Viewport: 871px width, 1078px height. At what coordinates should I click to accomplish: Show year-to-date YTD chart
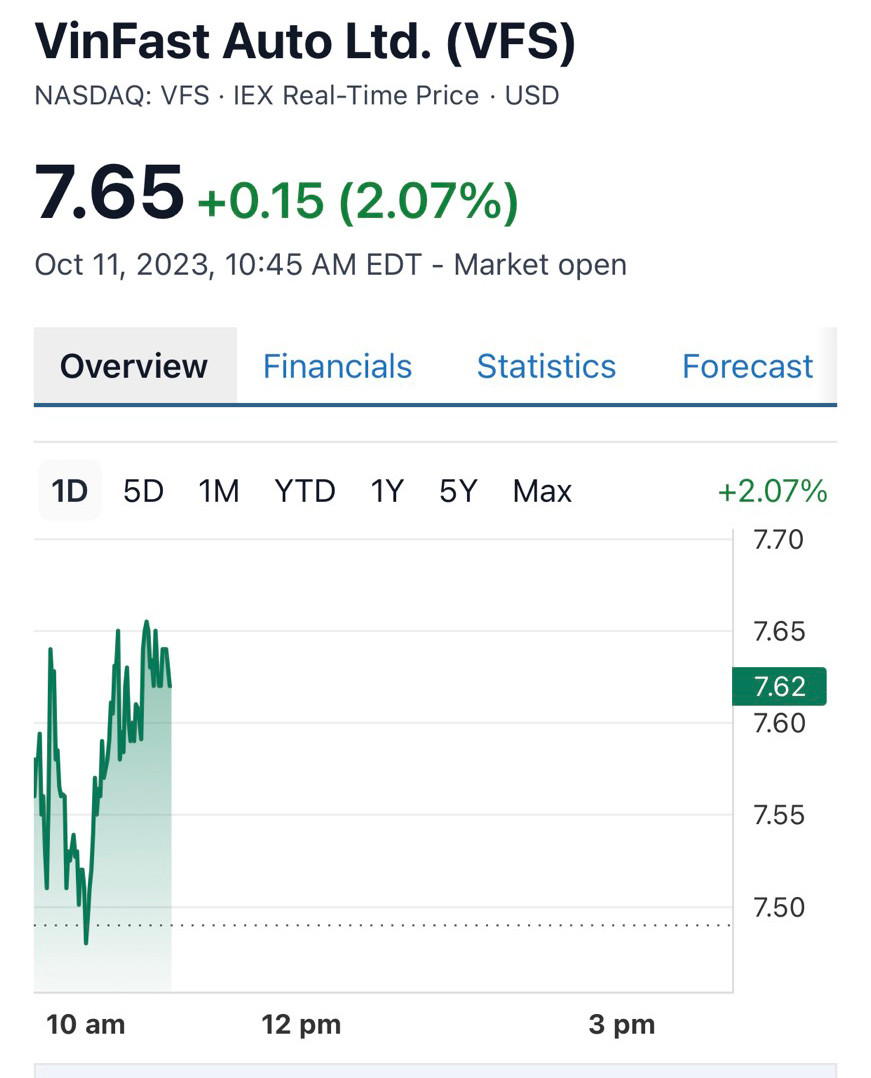point(305,491)
